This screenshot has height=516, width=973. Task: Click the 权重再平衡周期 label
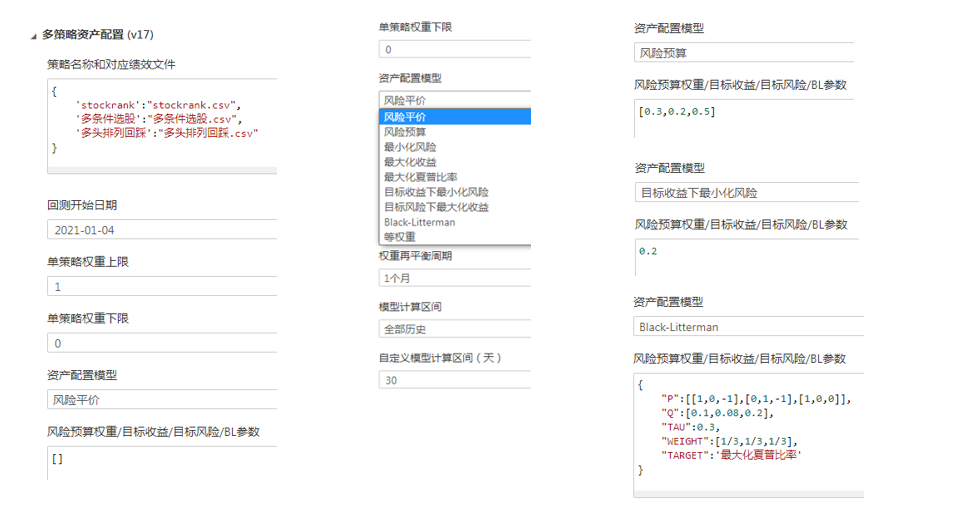(415, 256)
